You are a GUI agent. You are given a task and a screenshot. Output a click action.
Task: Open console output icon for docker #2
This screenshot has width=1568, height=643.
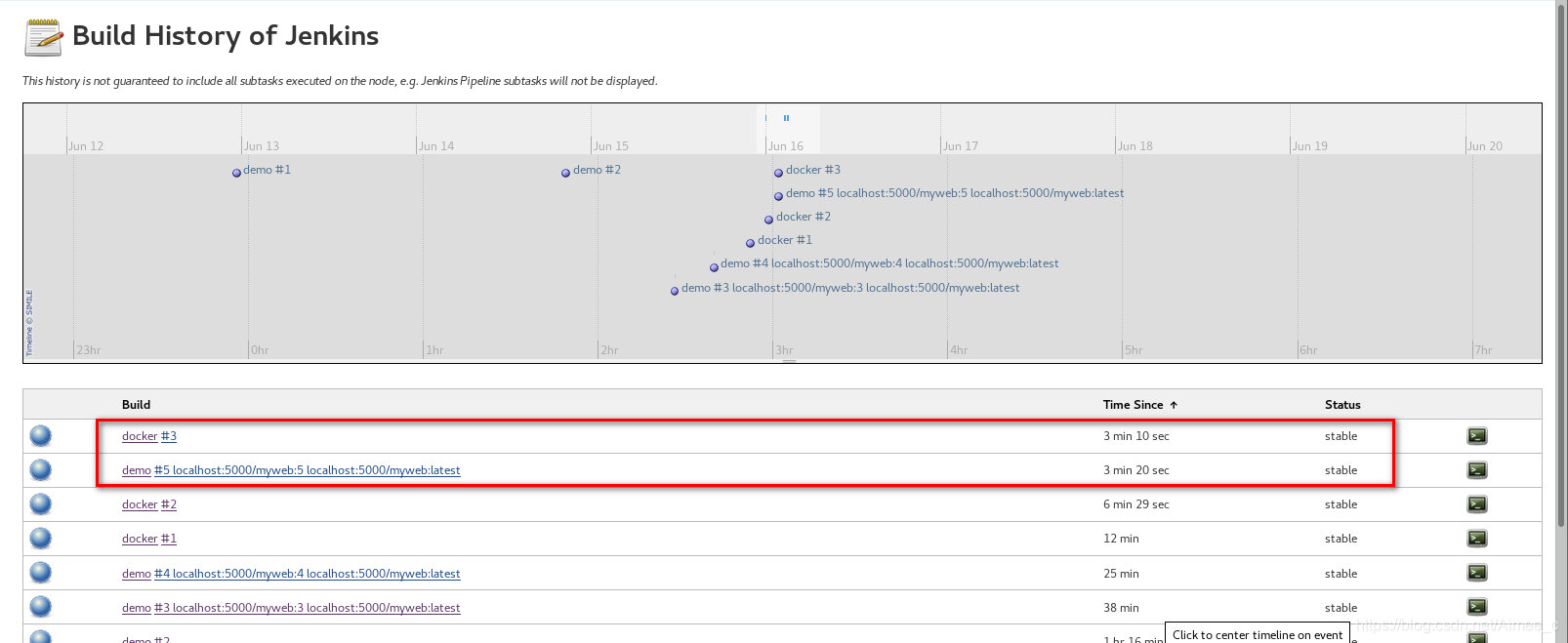1477,504
